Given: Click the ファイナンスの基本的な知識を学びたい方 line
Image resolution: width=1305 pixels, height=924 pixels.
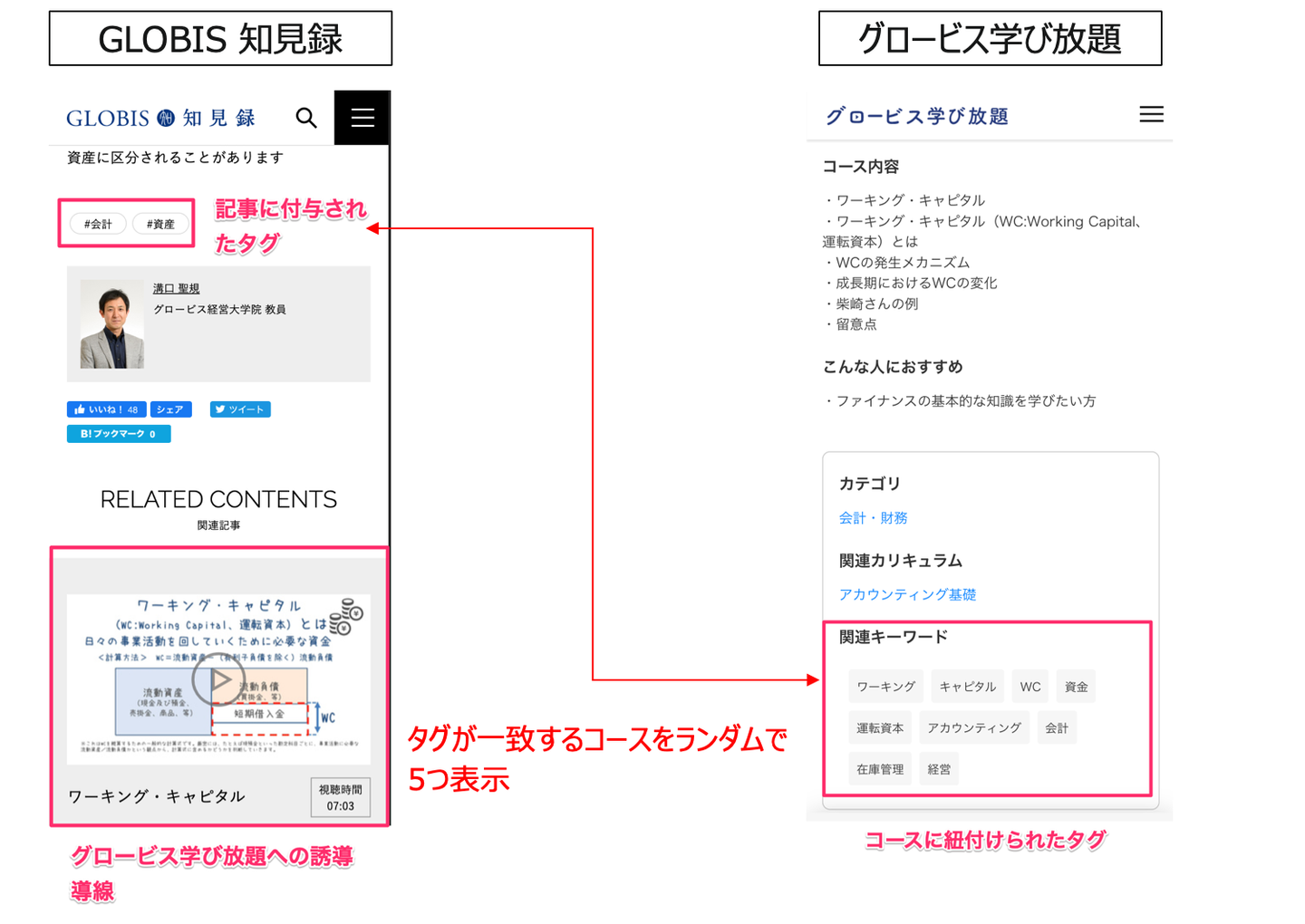Looking at the screenshot, I should point(959,401).
